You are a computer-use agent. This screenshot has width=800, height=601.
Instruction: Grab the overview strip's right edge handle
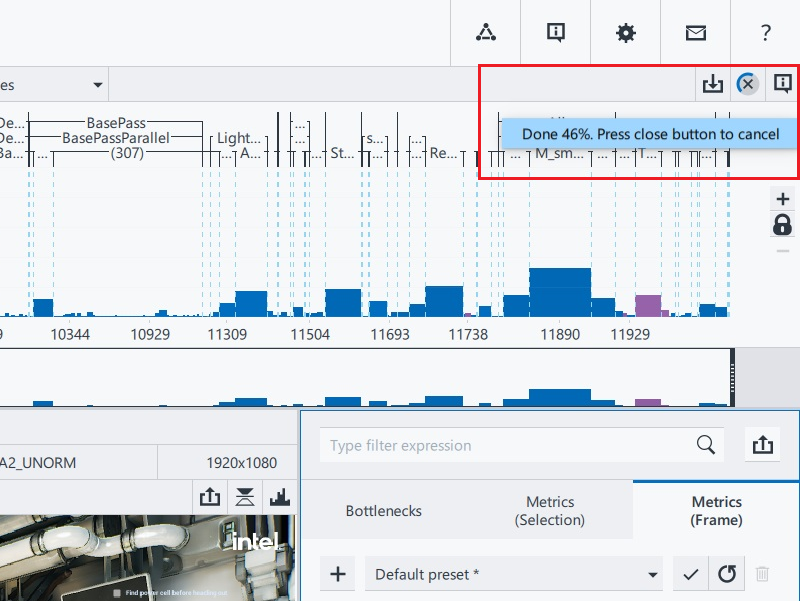click(x=733, y=378)
